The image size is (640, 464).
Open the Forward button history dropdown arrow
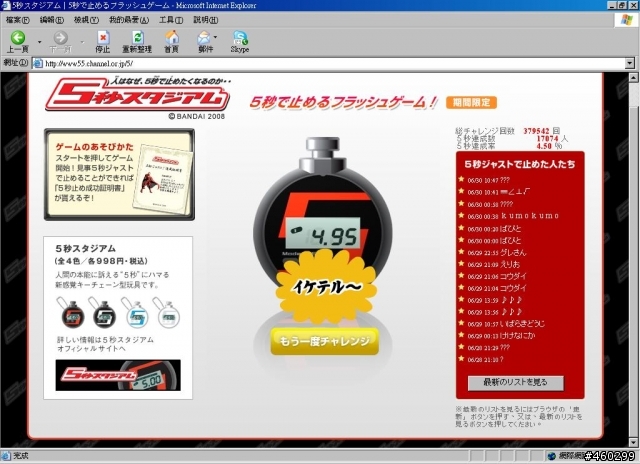pyautogui.click(x=82, y=42)
